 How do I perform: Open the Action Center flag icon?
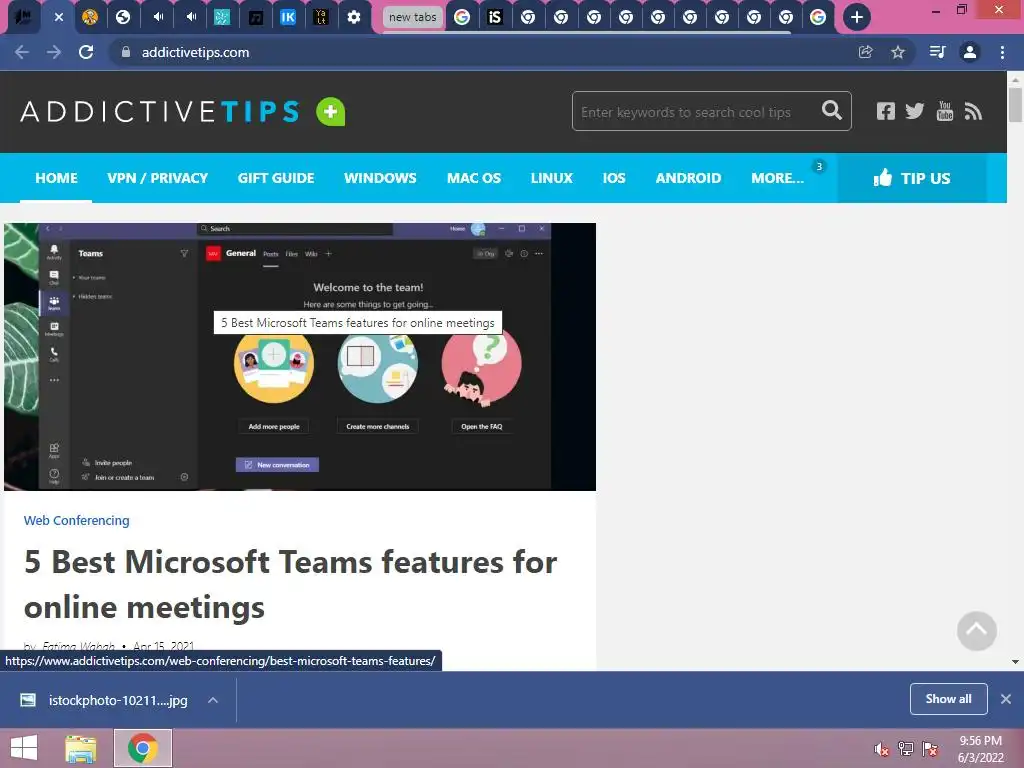point(931,749)
